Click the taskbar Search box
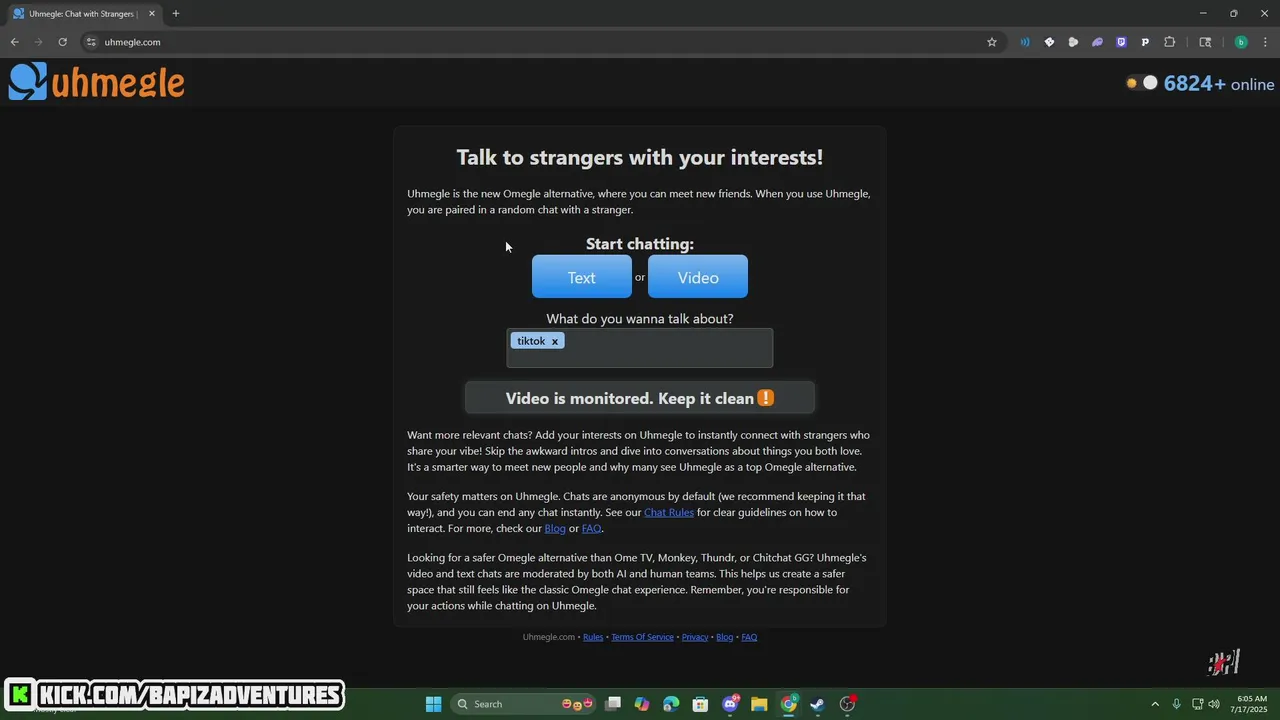This screenshot has width=1280, height=720. 524,704
